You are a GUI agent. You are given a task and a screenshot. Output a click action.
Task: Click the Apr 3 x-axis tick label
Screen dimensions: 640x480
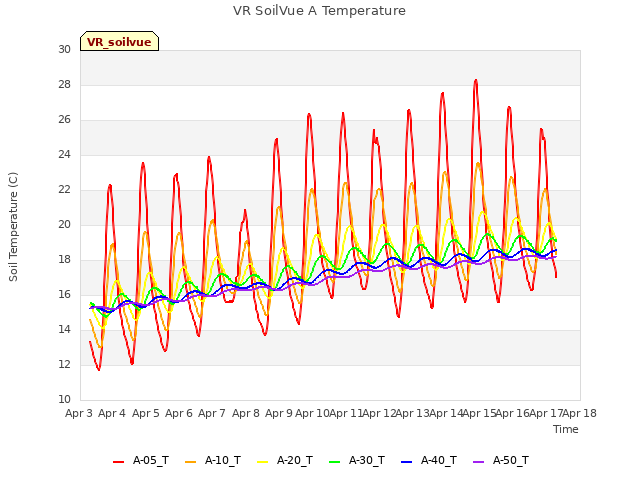79,413
